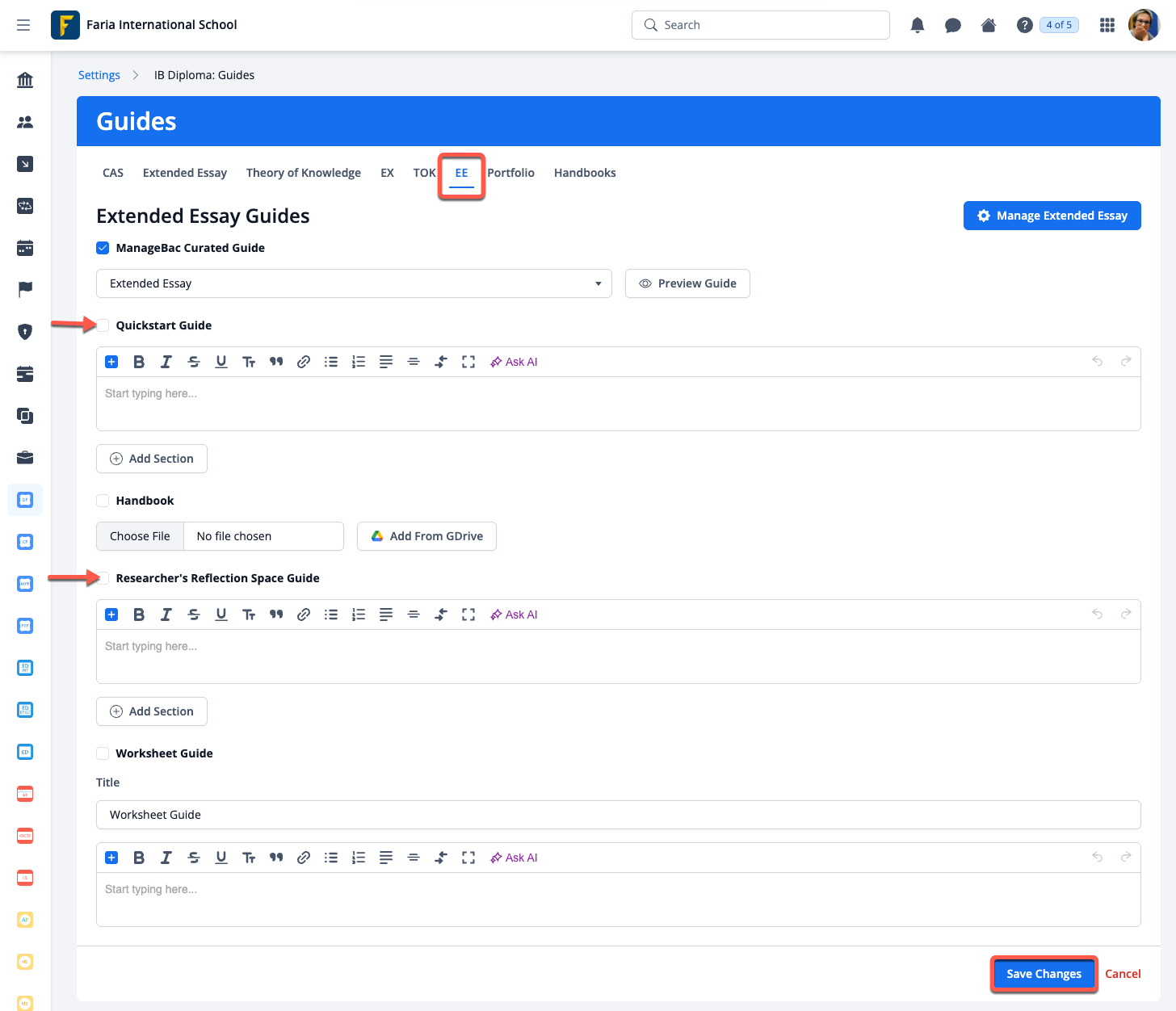Insert link in Quickstart Guide editor
Screen dimensions: 1176x1011
coord(304,362)
